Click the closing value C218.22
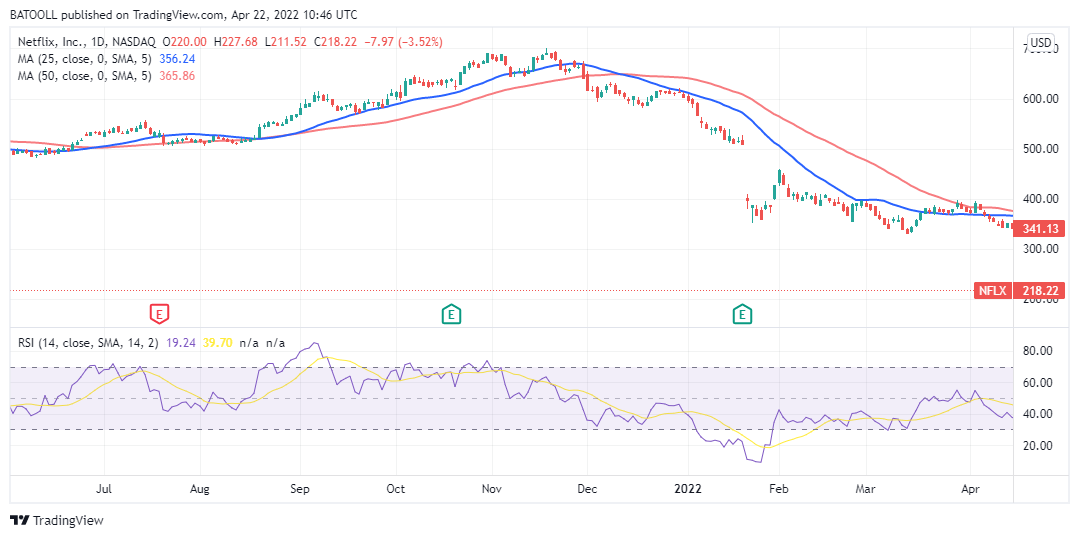Screen dimensions: 1079x538 pyautogui.click(x=336, y=42)
